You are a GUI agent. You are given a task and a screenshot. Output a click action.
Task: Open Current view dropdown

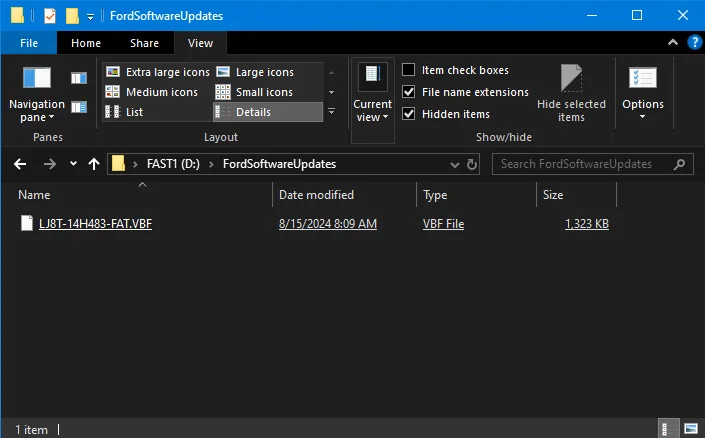coord(372,100)
